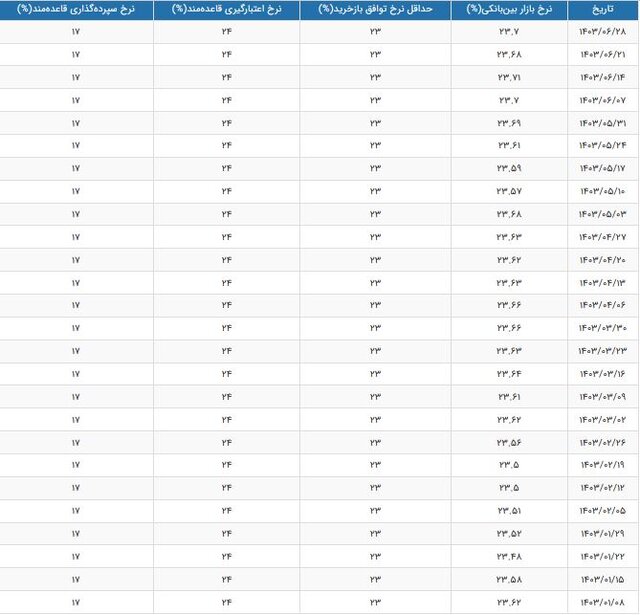640x615 pixels.
Task: Click the interbank rate value 23.57
Action: click(509, 191)
